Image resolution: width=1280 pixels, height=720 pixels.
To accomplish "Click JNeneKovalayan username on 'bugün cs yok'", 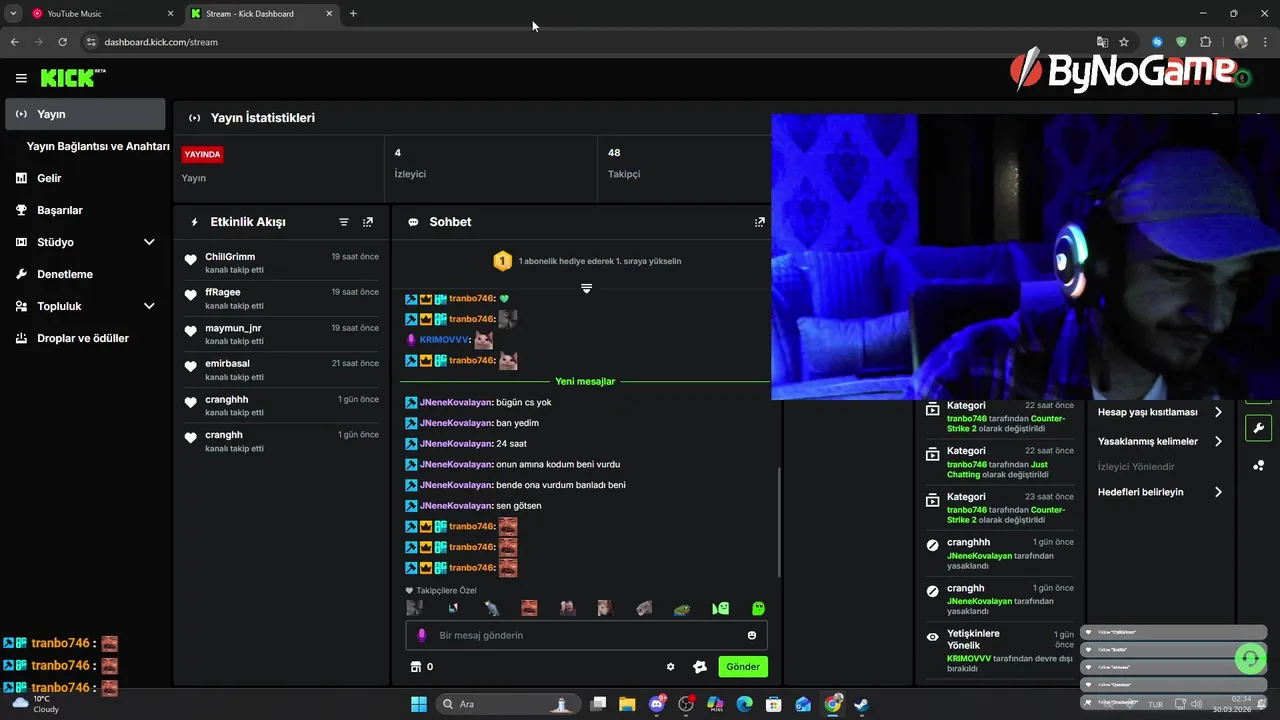I will pos(456,402).
